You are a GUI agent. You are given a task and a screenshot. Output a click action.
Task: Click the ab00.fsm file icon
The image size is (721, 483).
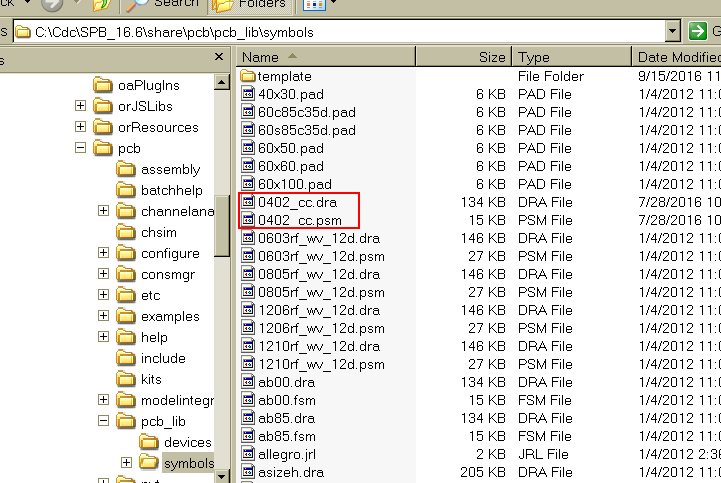[x=248, y=400]
